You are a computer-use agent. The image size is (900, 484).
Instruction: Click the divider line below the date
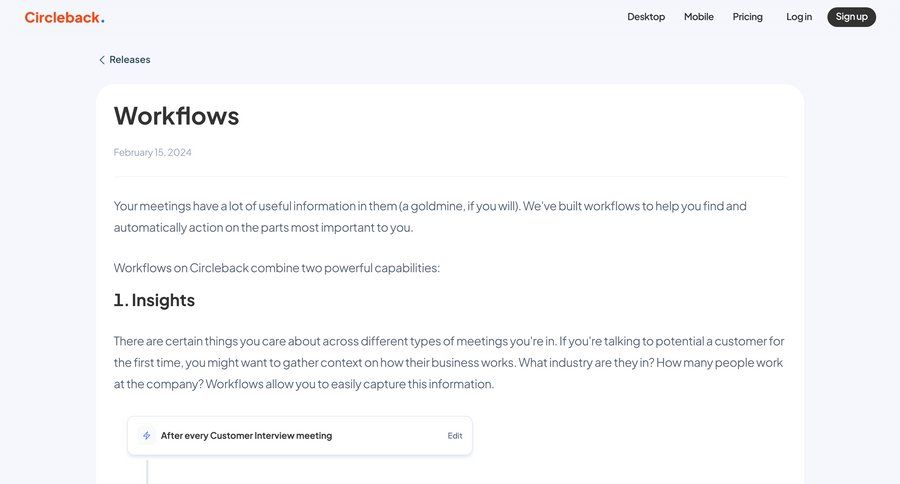pyautogui.click(x=450, y=177)
